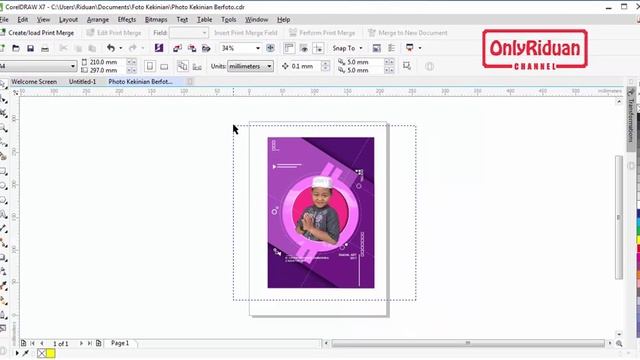The height and width of the screenshot is (360, 640).
Task: Expand the Application launcher dropdown arrow
Action: (420, 48)
